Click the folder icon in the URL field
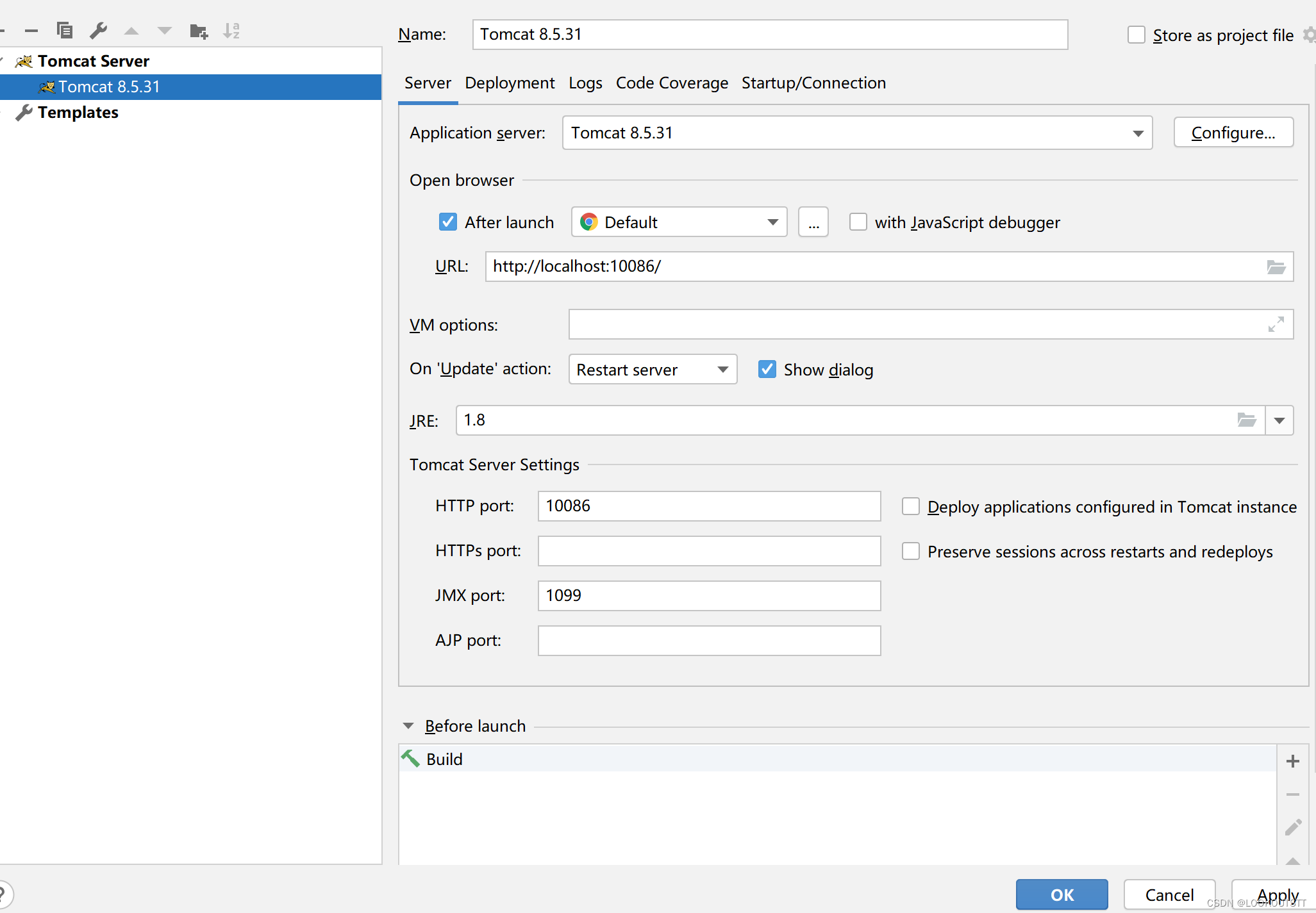This screenshot has width=1316, height=913. [x=1276, y=267]
